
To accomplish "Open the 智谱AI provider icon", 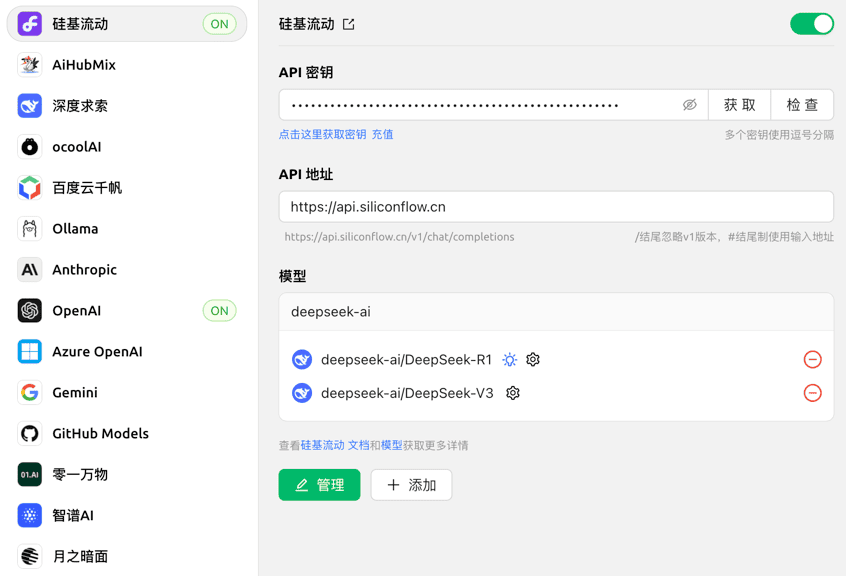I will click(x=30, y=516).
